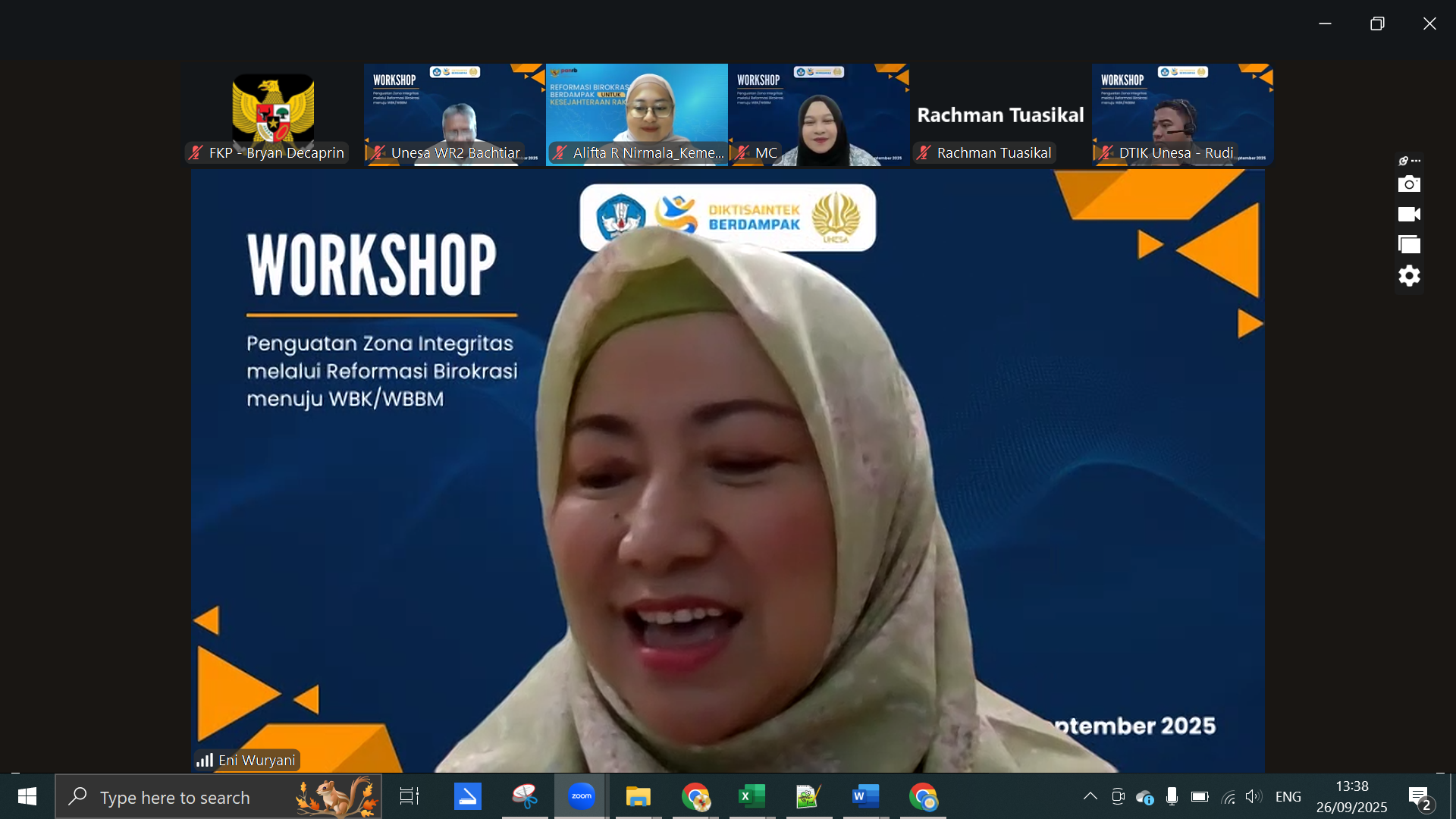Click the camera-in-use tray indicator
This screenshot has height=819, width=1456.
click(1118, 796)
